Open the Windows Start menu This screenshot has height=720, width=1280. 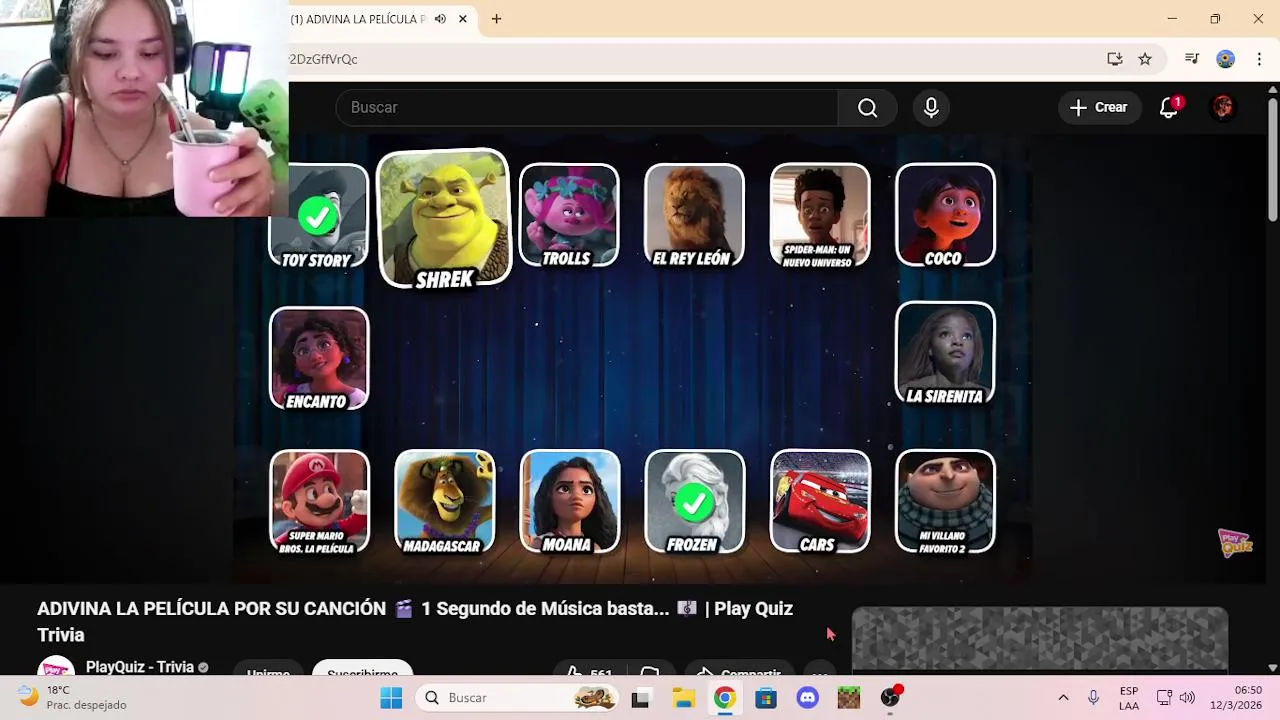click(x=391, y=697)
